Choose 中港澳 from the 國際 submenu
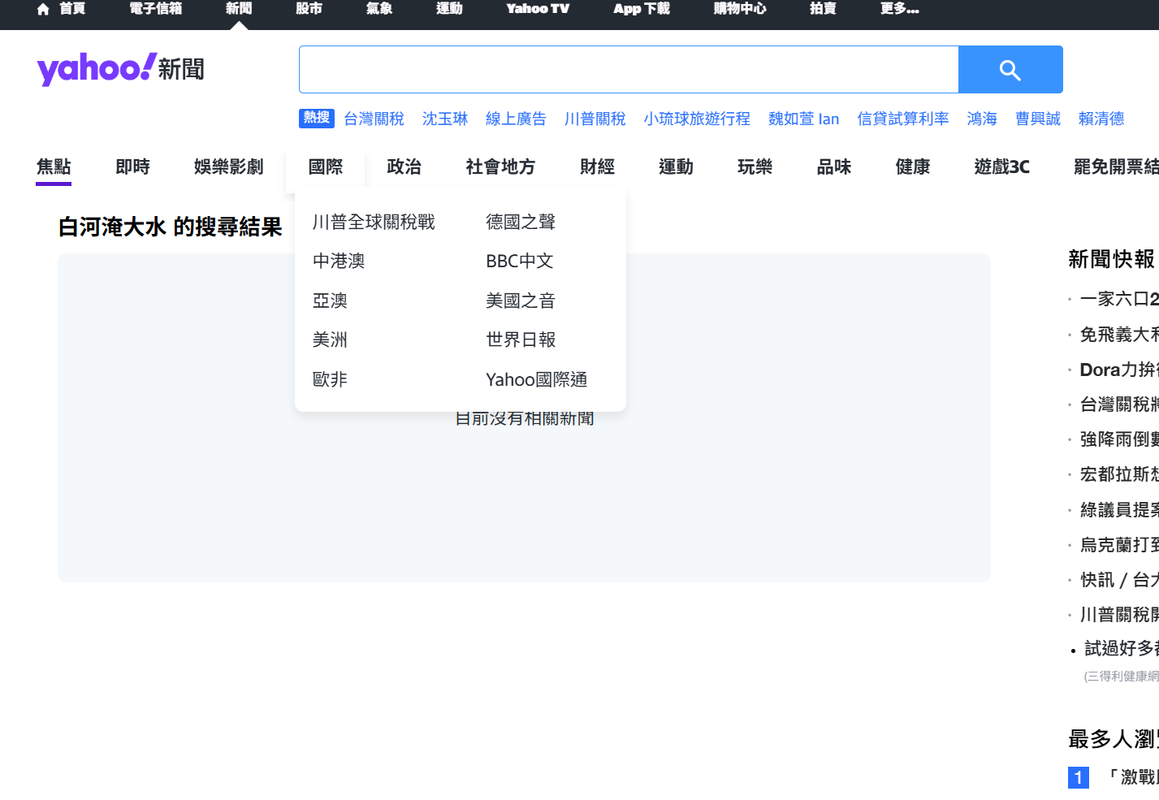The width and height of the screenshot is (1159, 800). pos(339,261)
